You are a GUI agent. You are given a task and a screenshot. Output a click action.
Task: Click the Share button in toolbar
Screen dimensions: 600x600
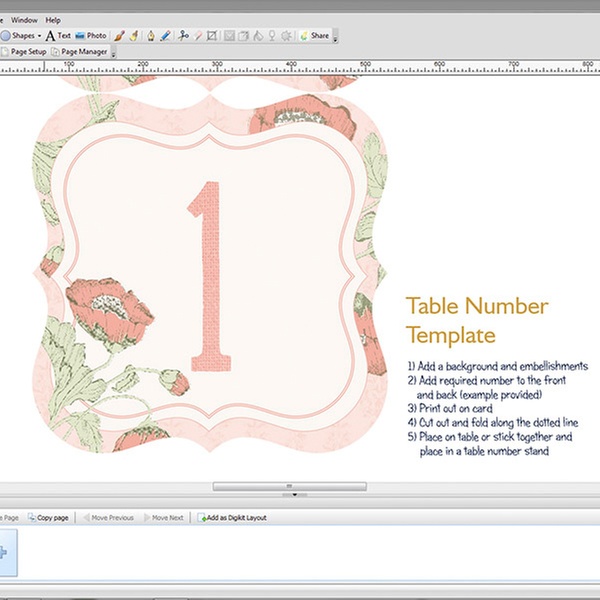pyautogui.click(x=313, y=35)
